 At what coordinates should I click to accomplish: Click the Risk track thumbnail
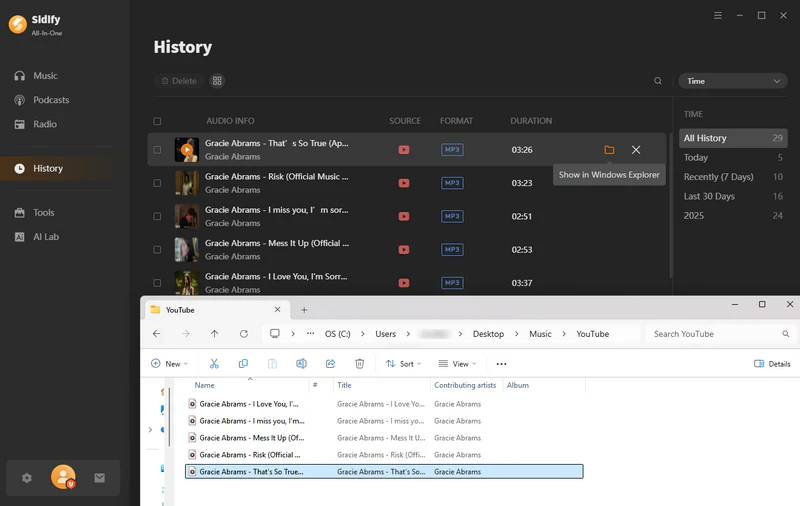tap(187, 183)
